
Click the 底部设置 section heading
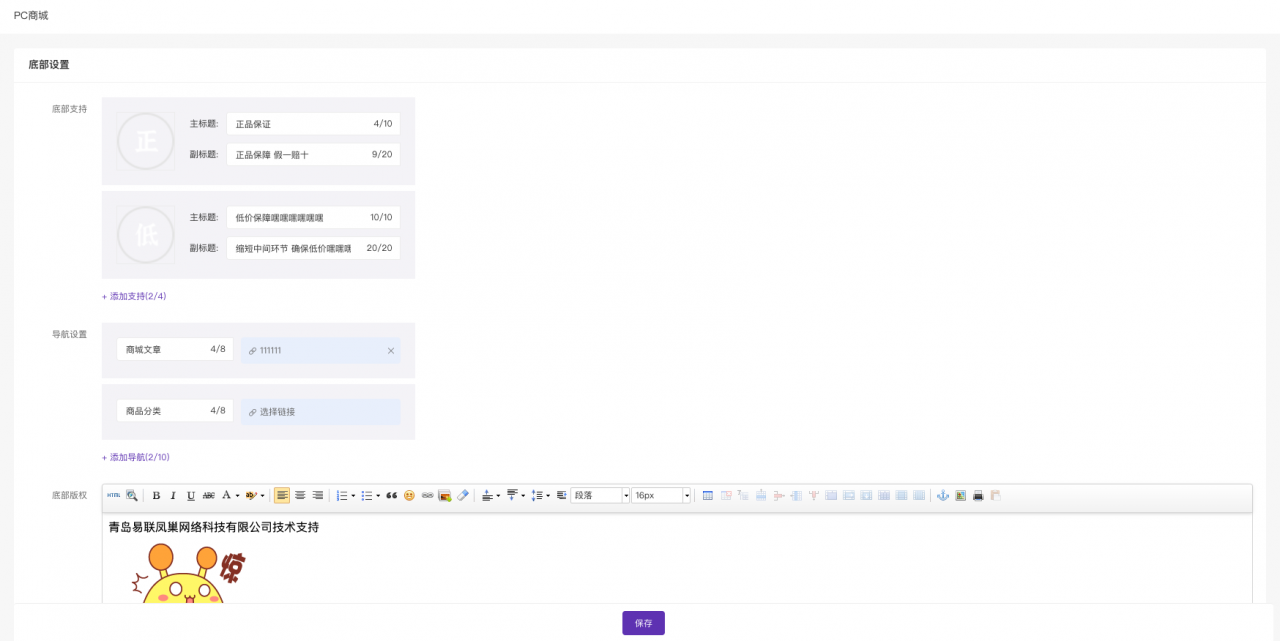tap(49, 65)
